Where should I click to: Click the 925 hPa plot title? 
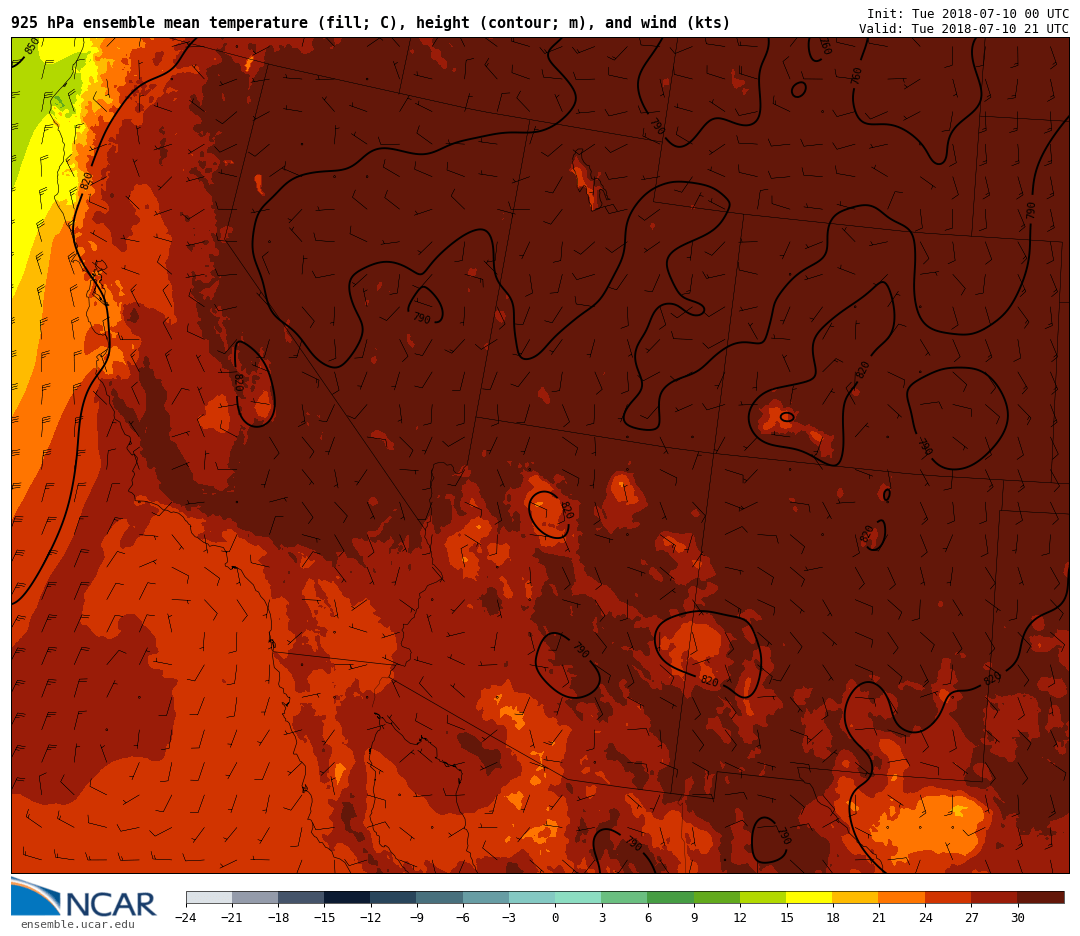click(370, 23)
